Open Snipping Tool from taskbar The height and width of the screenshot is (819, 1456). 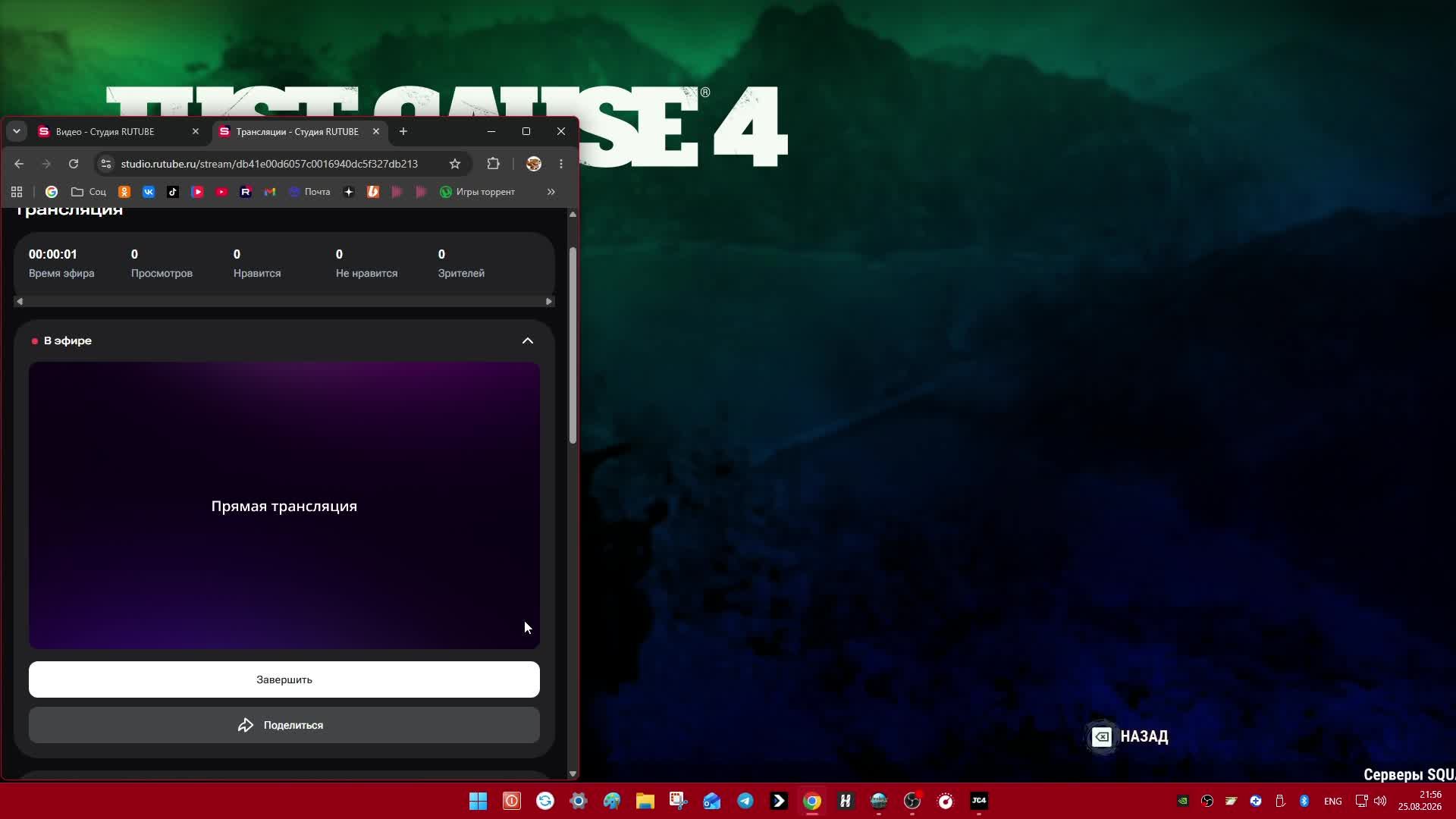coord(679,801)
